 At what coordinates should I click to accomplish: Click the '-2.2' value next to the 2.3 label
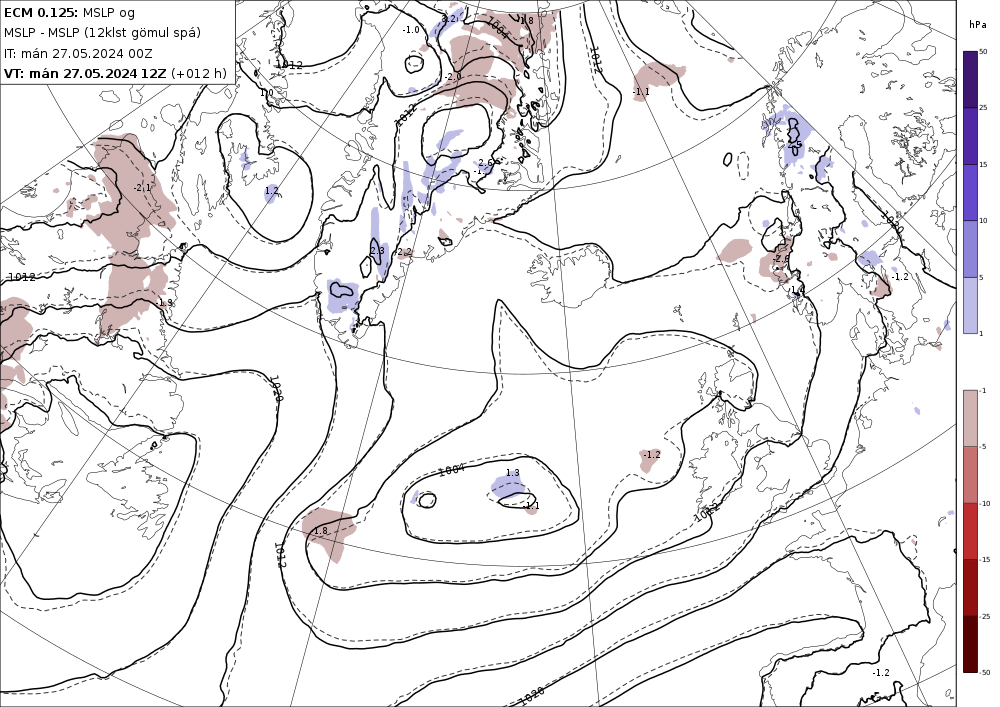(x=404, y=252)
